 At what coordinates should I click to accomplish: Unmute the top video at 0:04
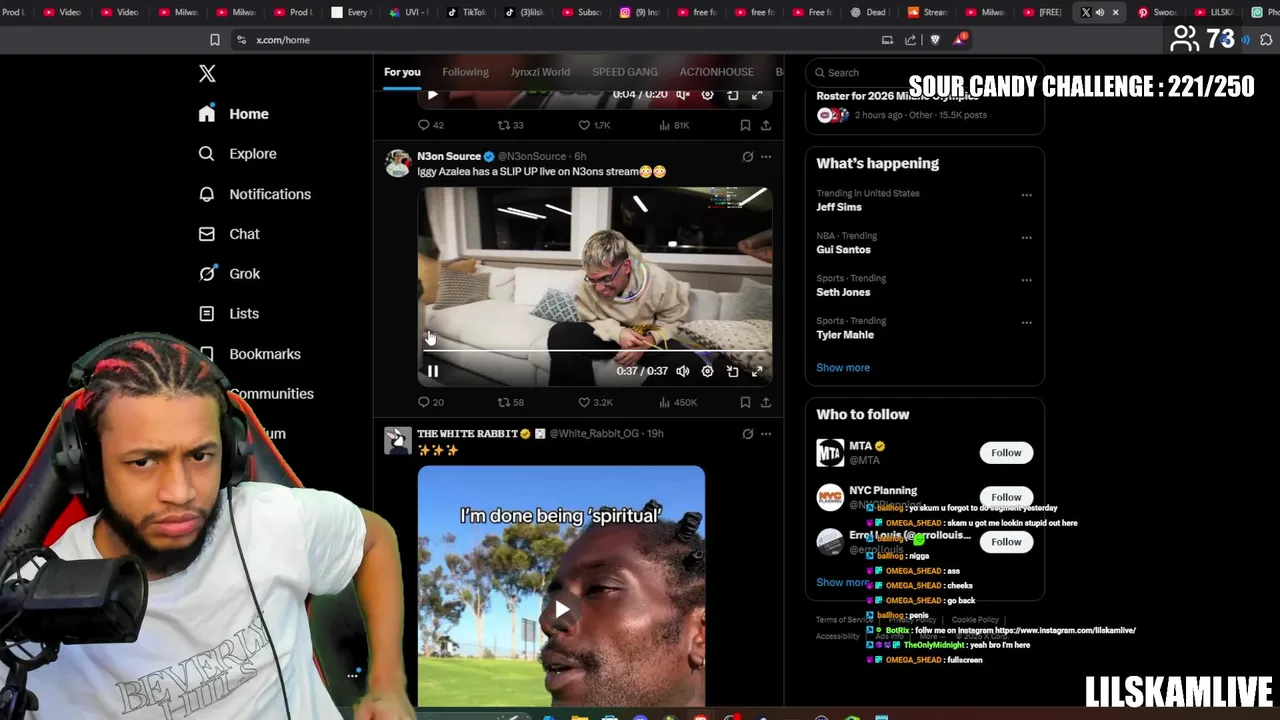(x=682, y=94)
